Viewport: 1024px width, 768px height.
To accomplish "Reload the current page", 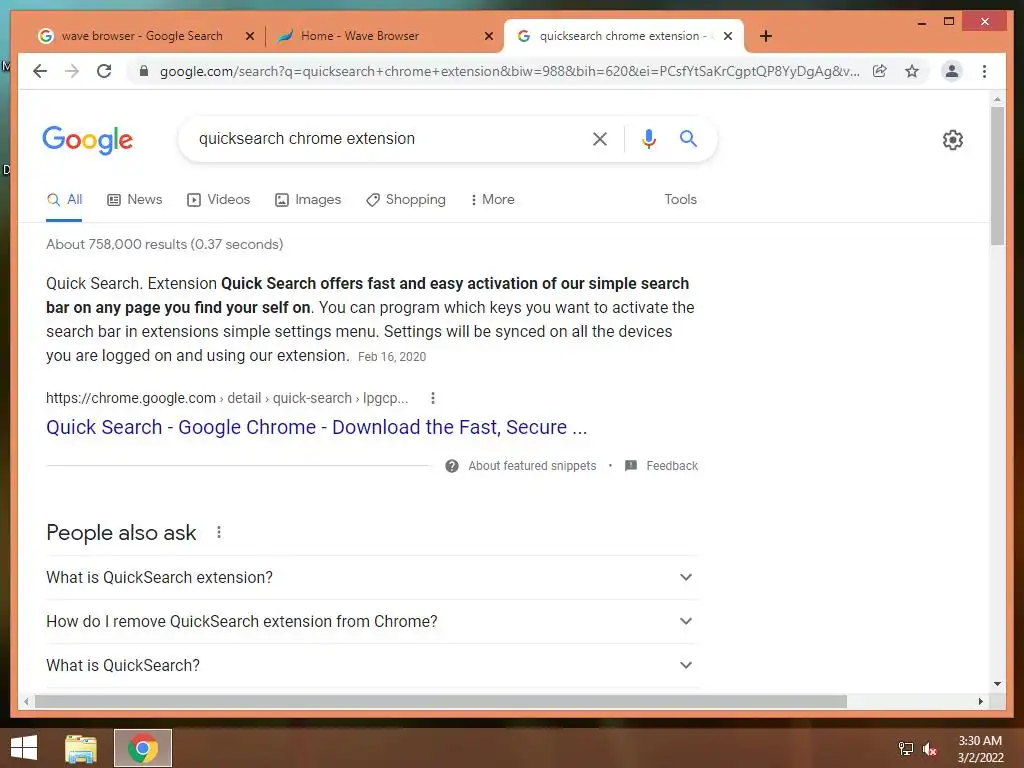I will tap(104, 71).
